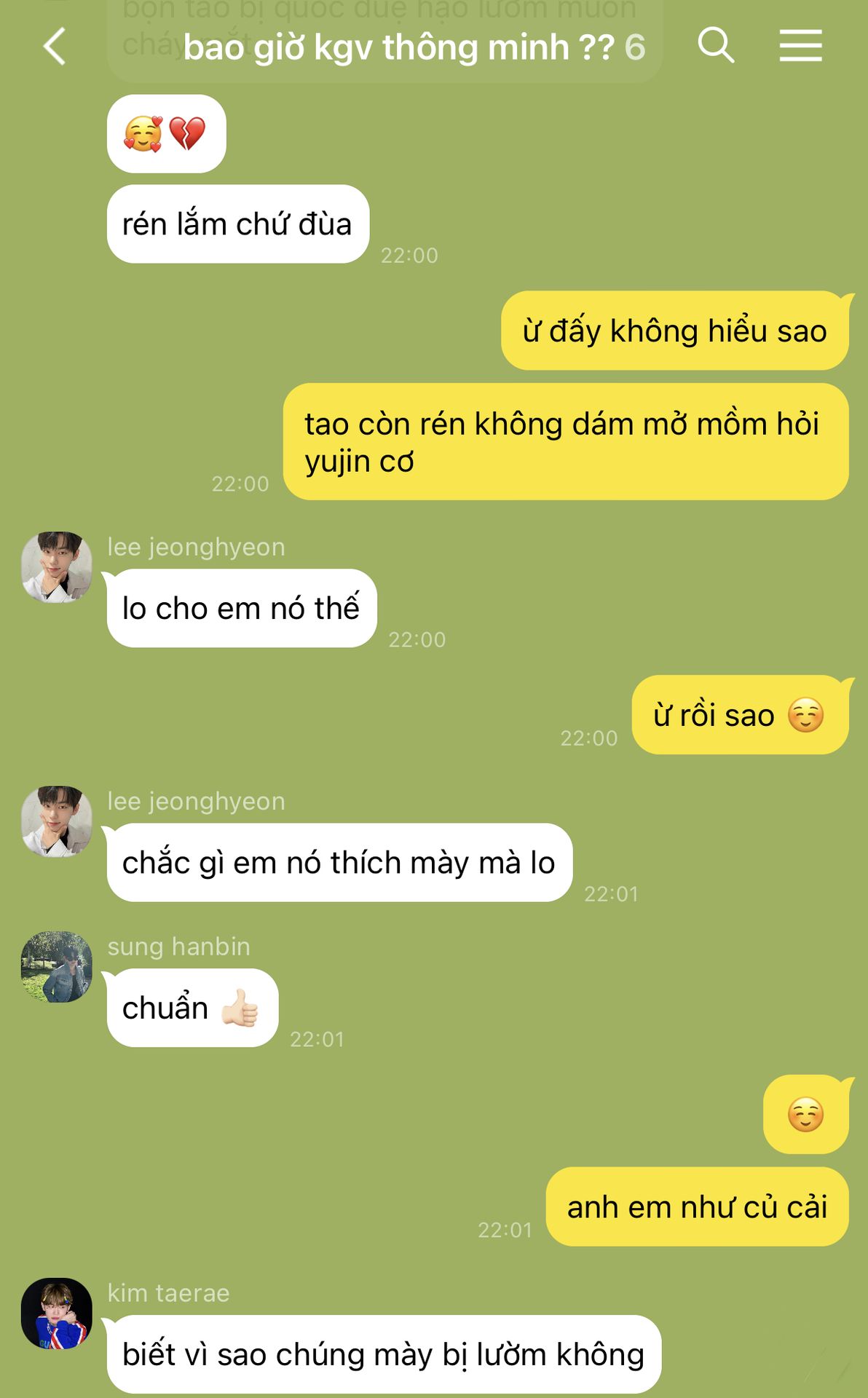The image size is (868, 1398).
Task: Open first lee jeonghyeon profile picture
Action: coord(57,566)
